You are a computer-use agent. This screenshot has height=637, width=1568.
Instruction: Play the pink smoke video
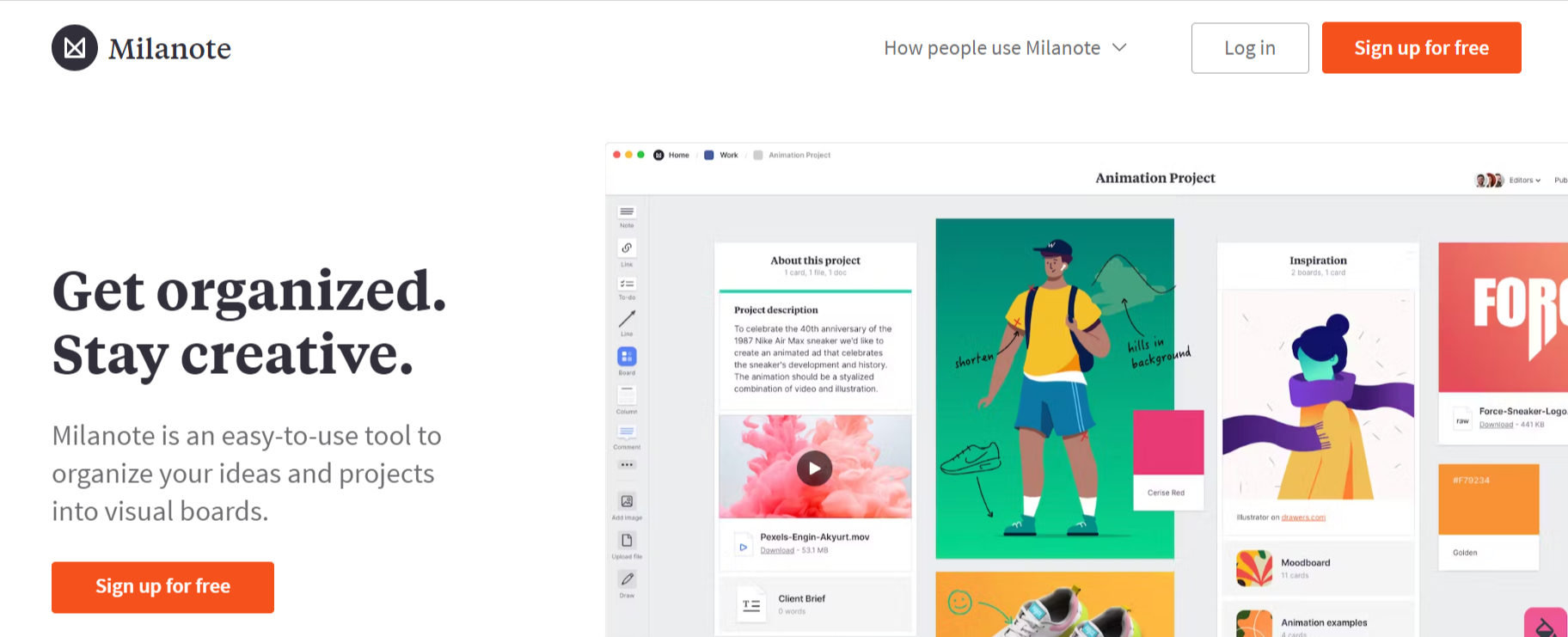coord(814,469)
